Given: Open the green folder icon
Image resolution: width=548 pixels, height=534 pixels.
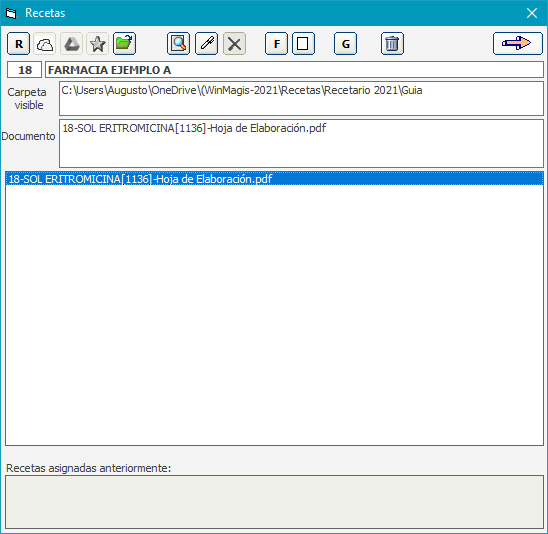Looking at the screenshot, I should [124, 44].
